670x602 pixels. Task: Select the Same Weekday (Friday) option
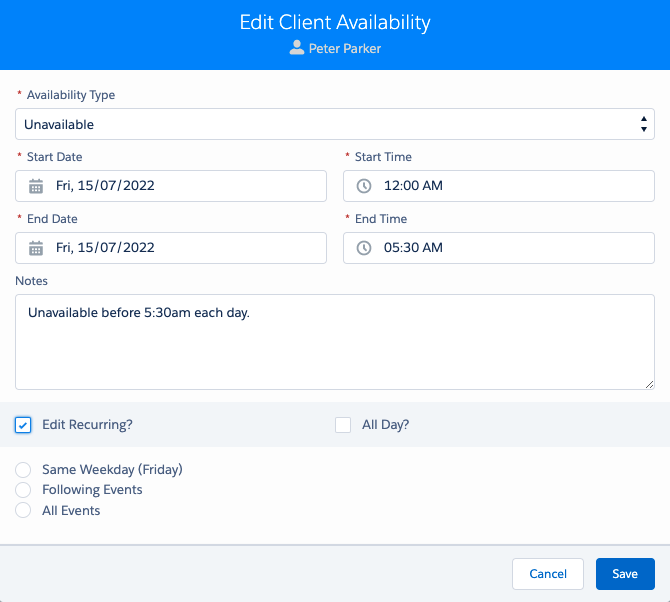click(23, 470)
